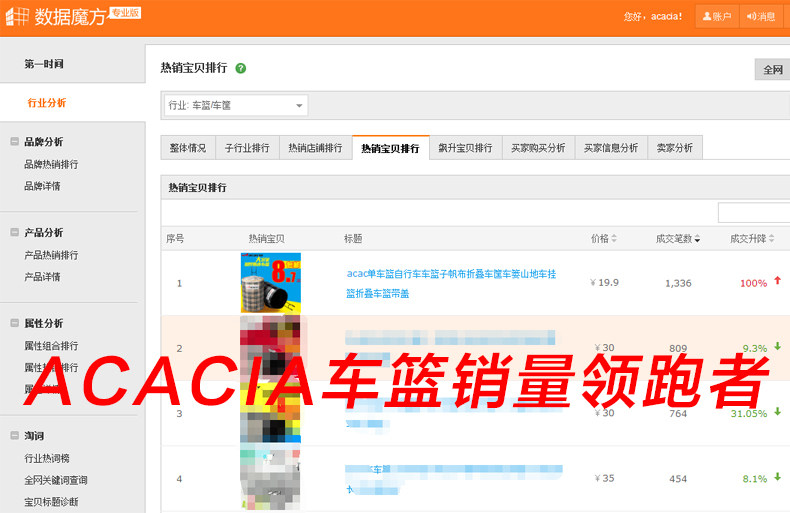Open 属性组合排行 link

(51, 346)
